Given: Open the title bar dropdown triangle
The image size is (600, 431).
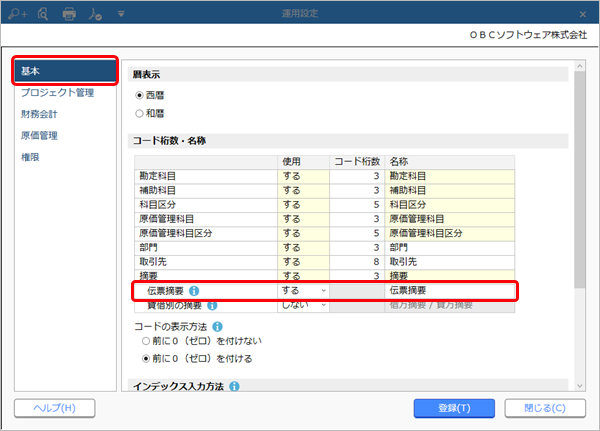Looking at the screenshot, I should coord(121,14).
